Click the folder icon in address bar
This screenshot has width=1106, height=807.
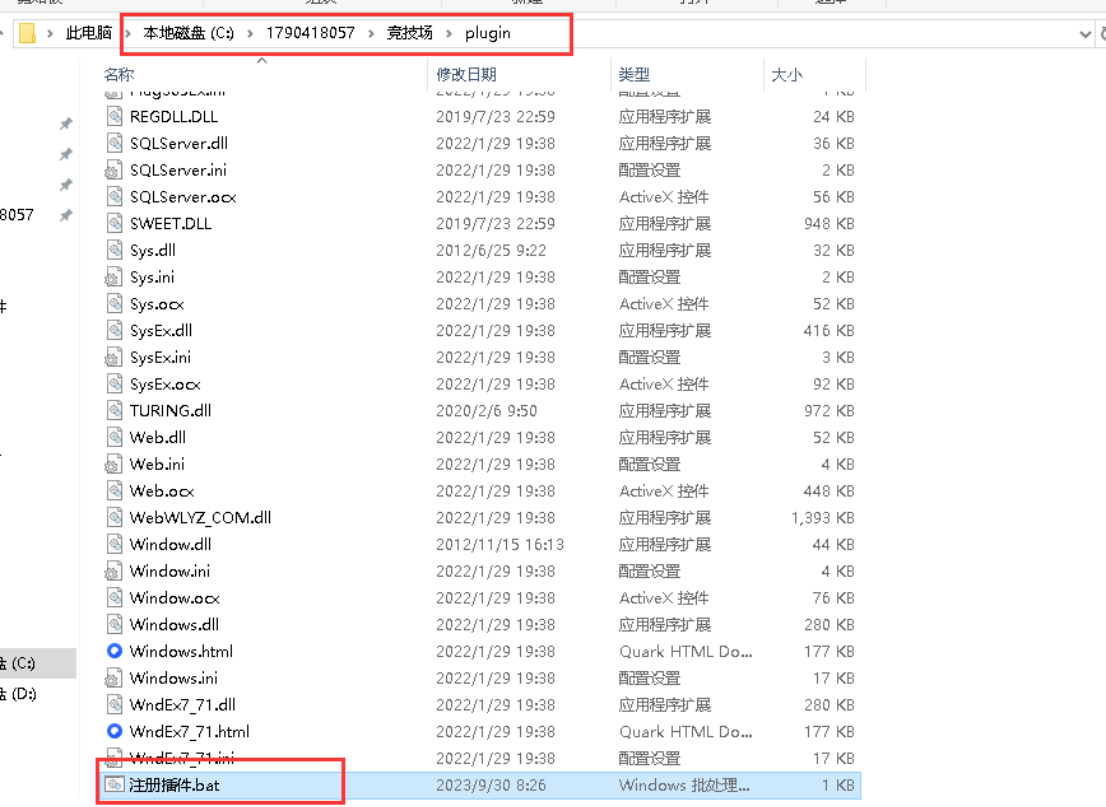click(27, 33)
